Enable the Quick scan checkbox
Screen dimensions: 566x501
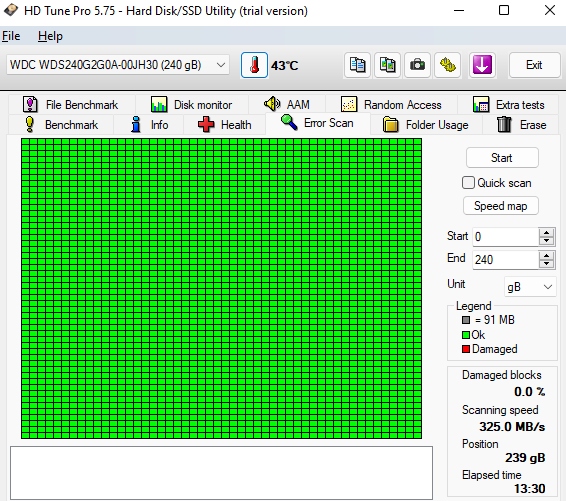click(x=468, y=183)
